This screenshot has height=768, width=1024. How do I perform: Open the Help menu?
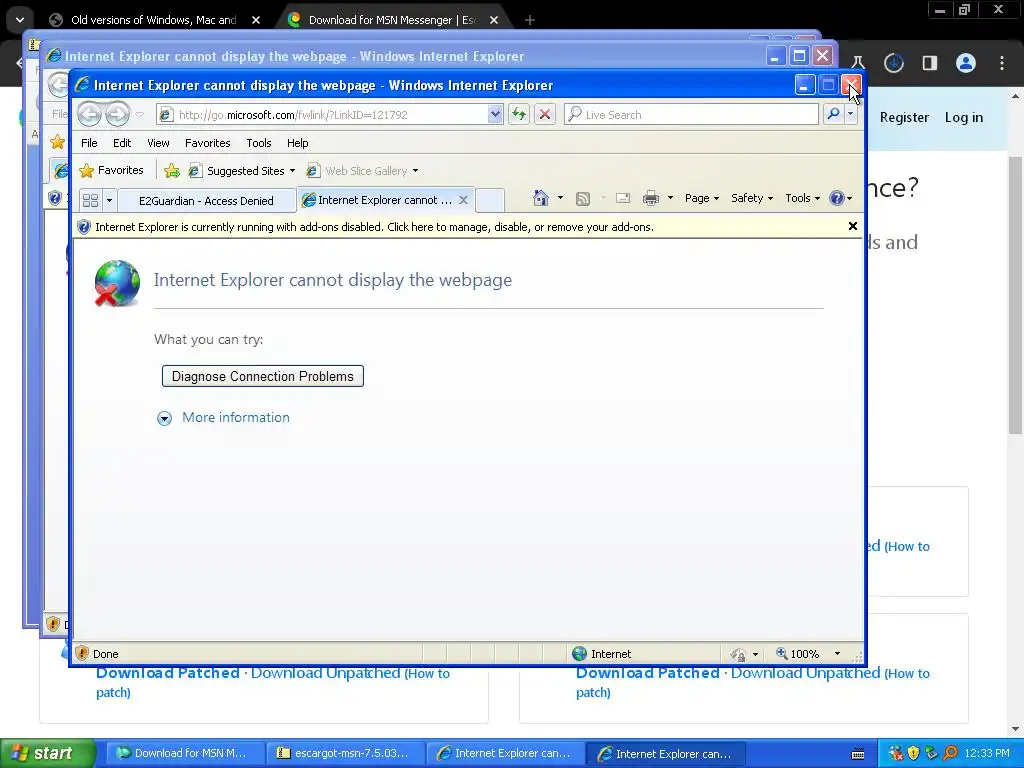tap(297, 143)
